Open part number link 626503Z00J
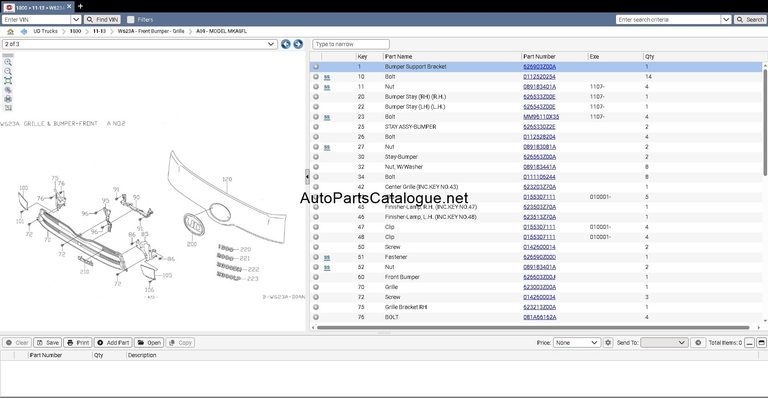Viewport: 768px width, 398px height. (539, 277)
